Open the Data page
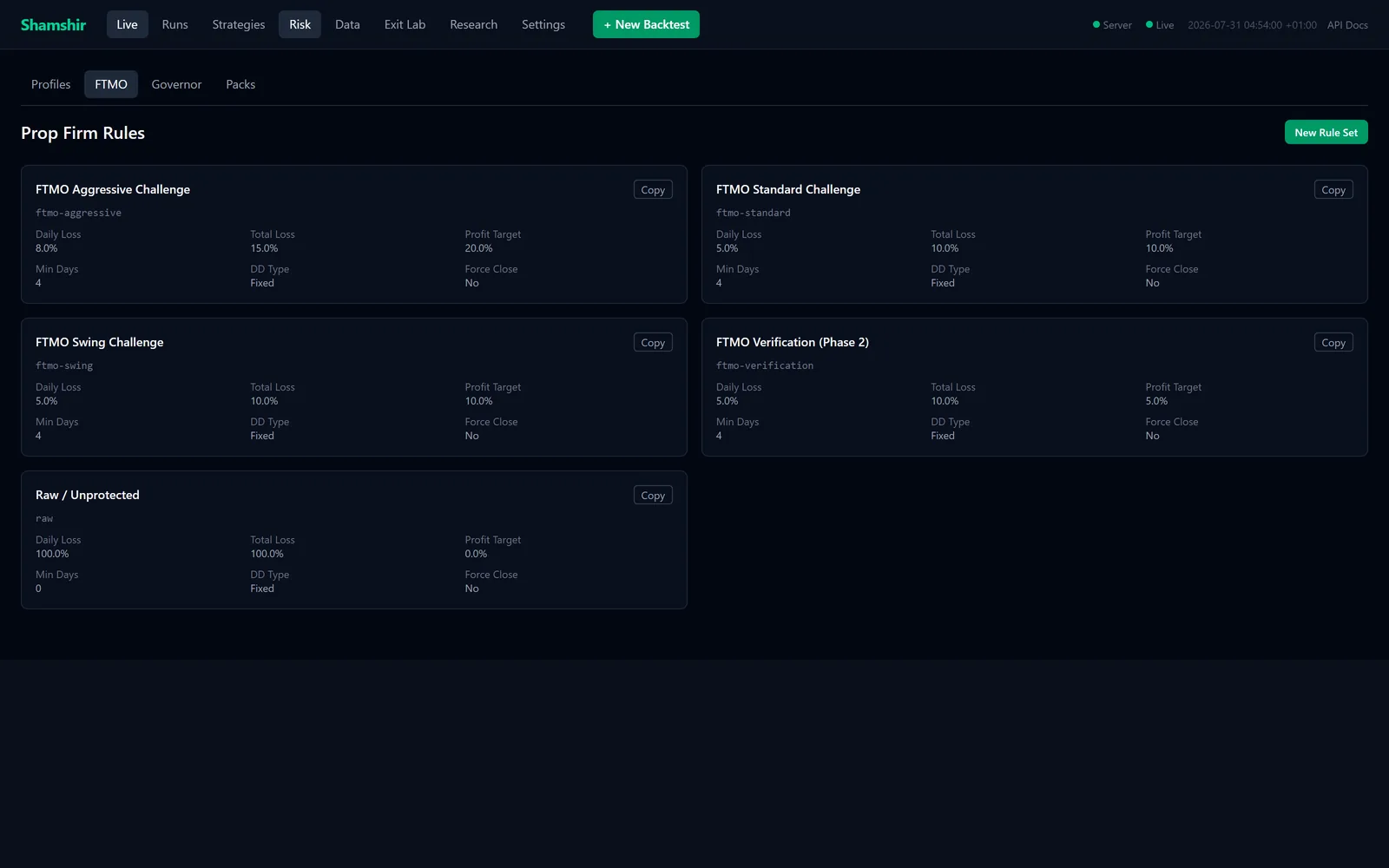 click(347, 24)
